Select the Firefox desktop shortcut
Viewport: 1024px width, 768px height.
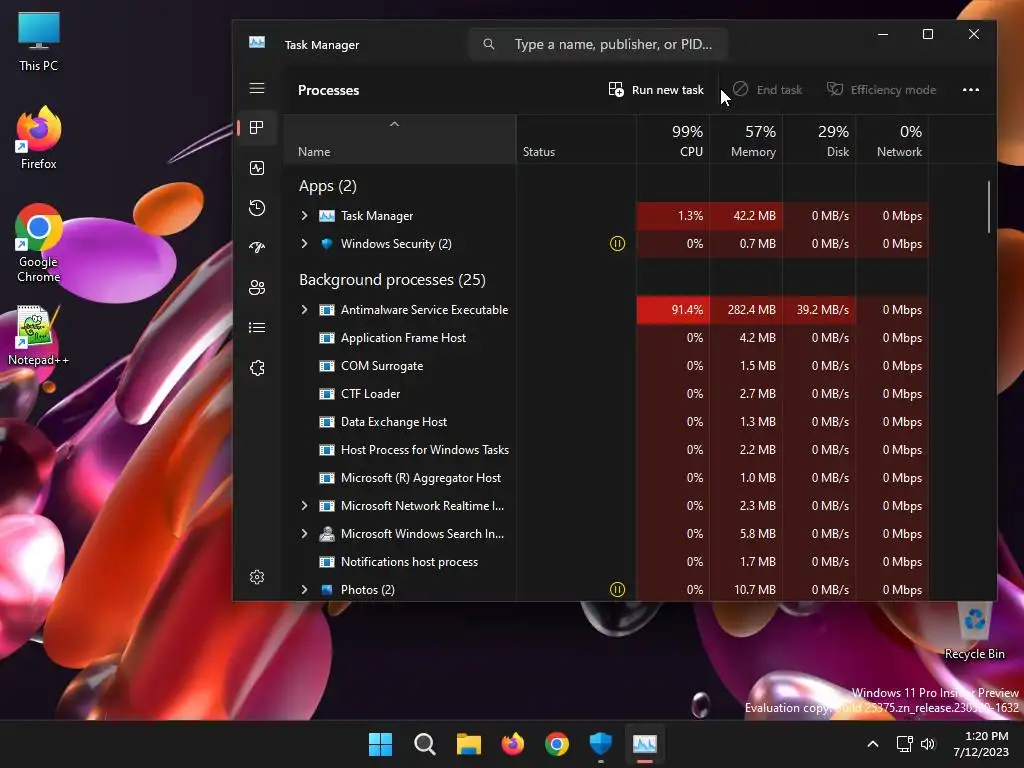click(x=39, y=138)
